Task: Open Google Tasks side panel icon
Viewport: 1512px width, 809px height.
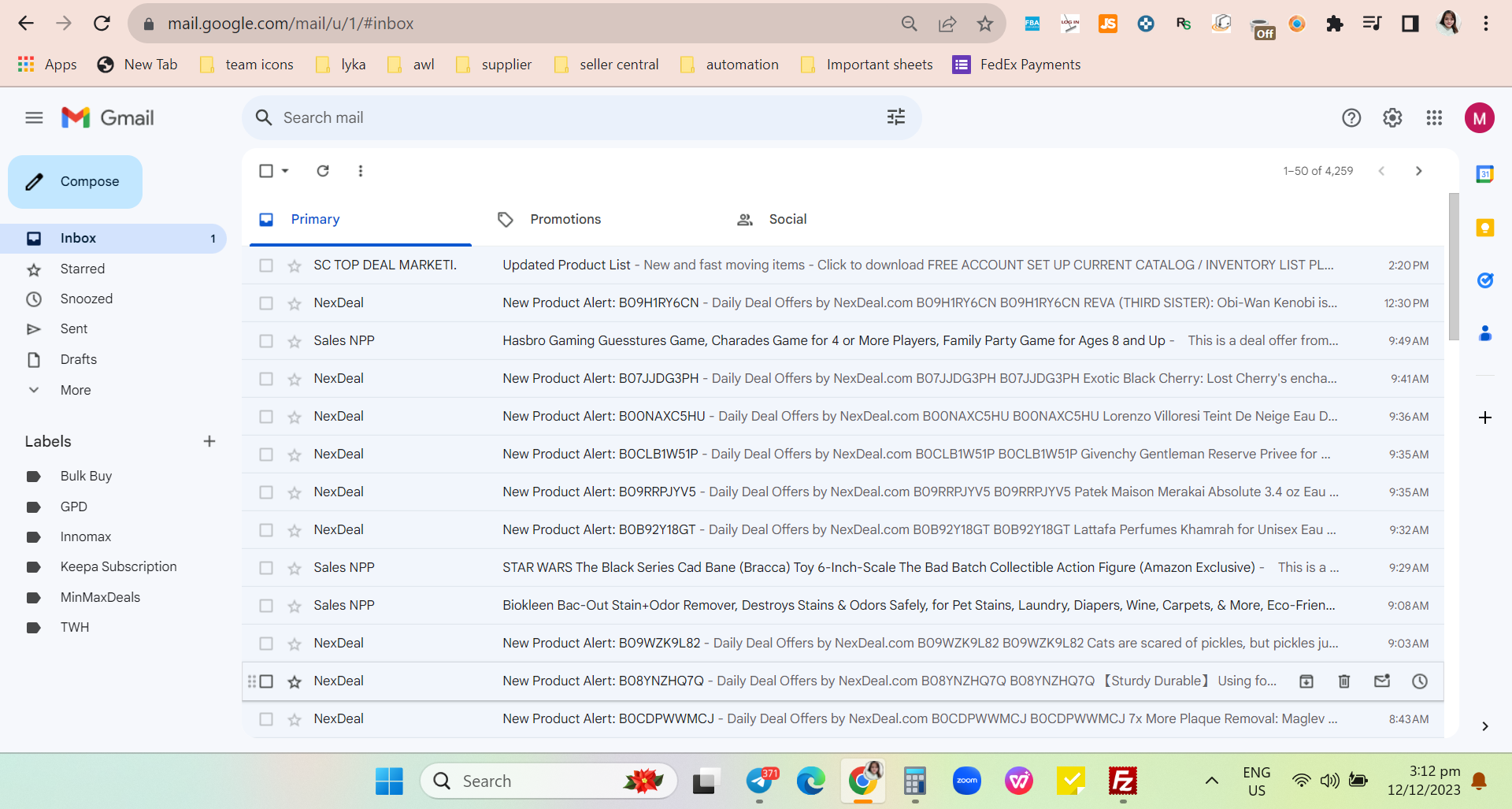Action: tap(1485, 280)
